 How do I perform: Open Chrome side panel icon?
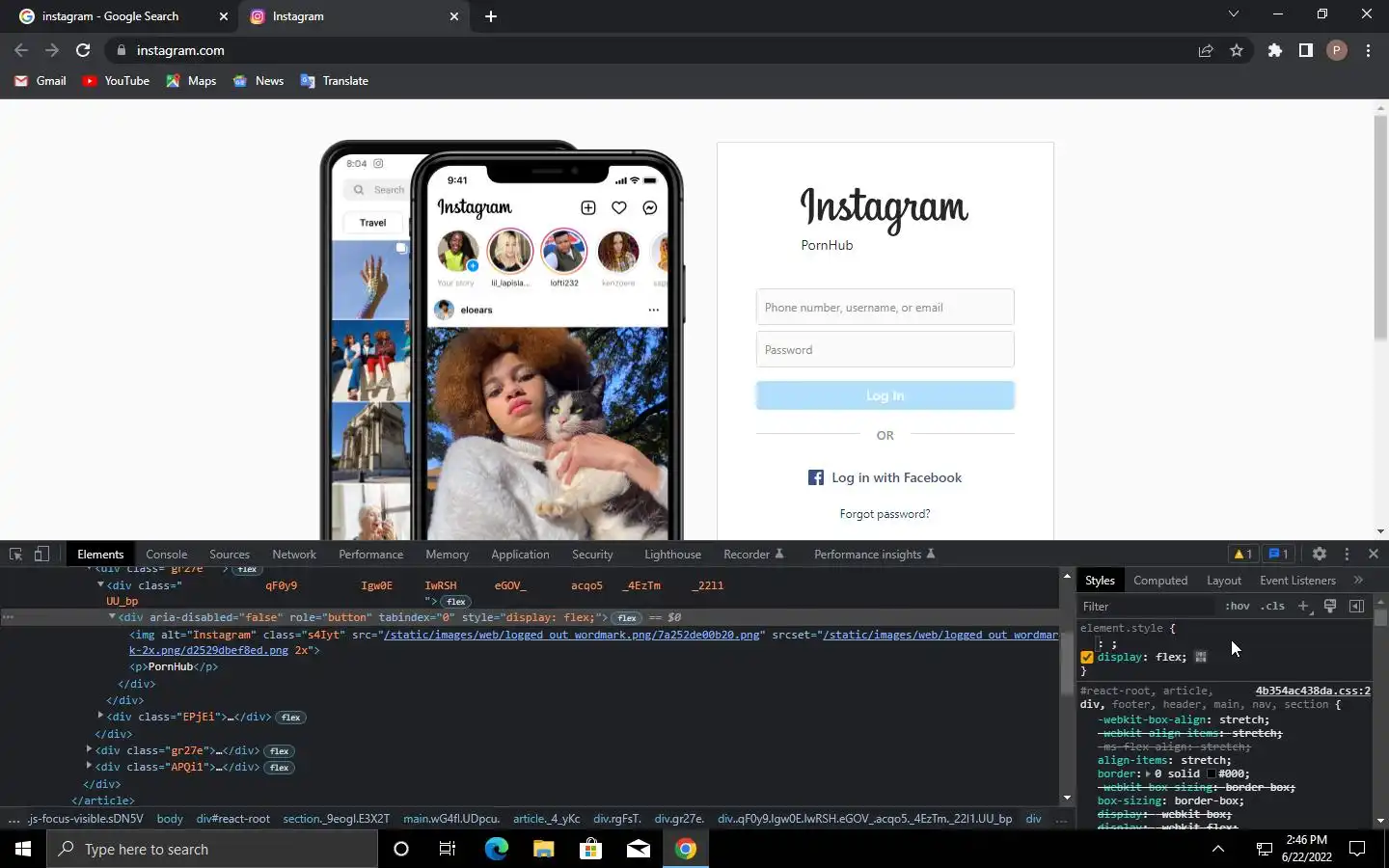click(1305, 50)
